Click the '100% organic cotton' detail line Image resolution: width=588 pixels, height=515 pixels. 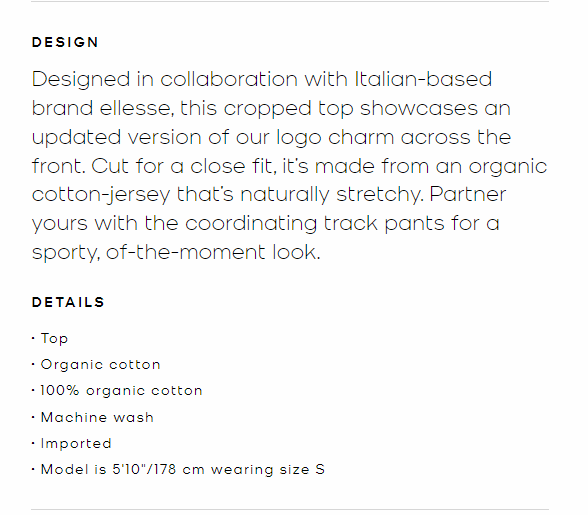click(117, 391)
